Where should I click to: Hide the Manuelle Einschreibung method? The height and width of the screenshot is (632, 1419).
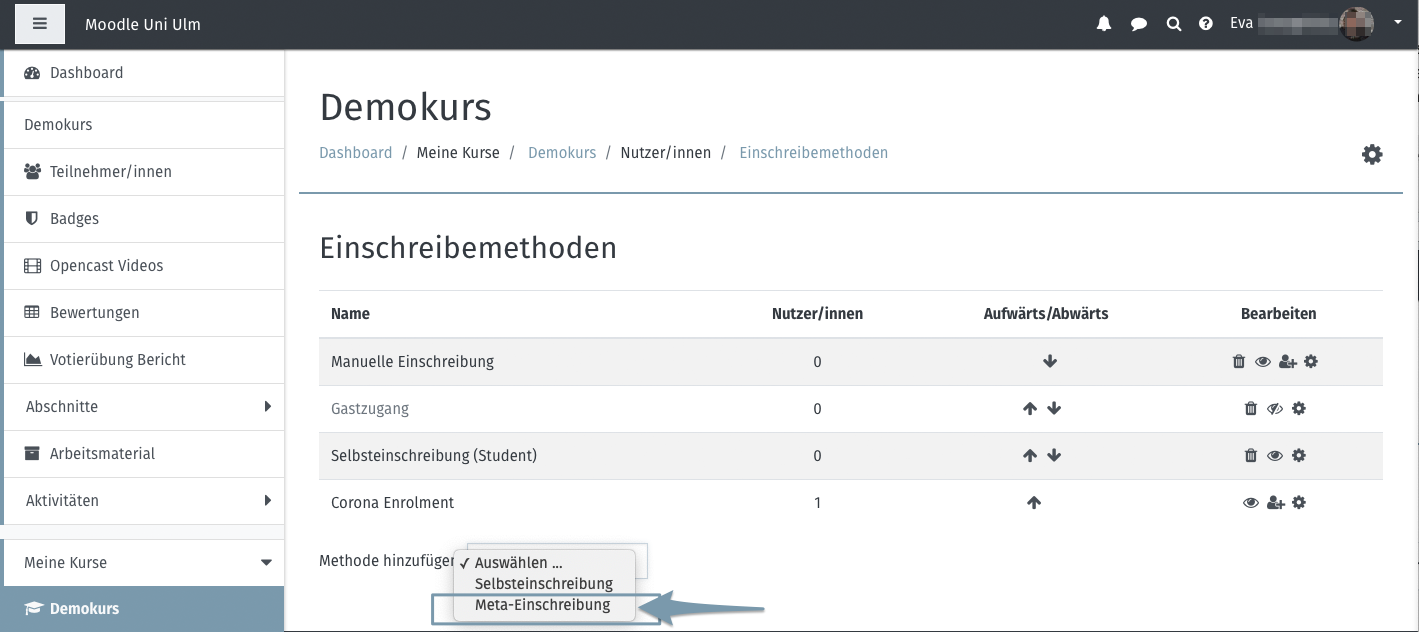tap(1263, 362)
